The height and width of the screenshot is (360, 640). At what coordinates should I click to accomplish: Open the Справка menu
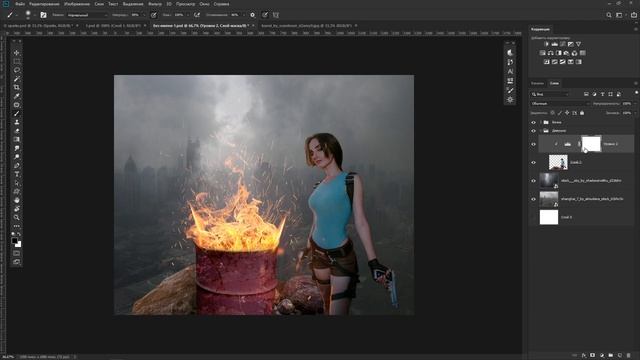pos(221,4)
